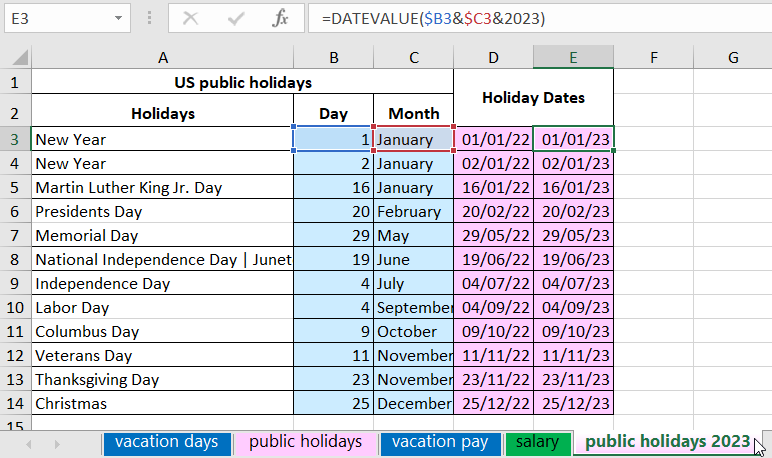Select the National Independence Day cell
The height and width of the screenshot is (458, 772).
coord(162,260)
